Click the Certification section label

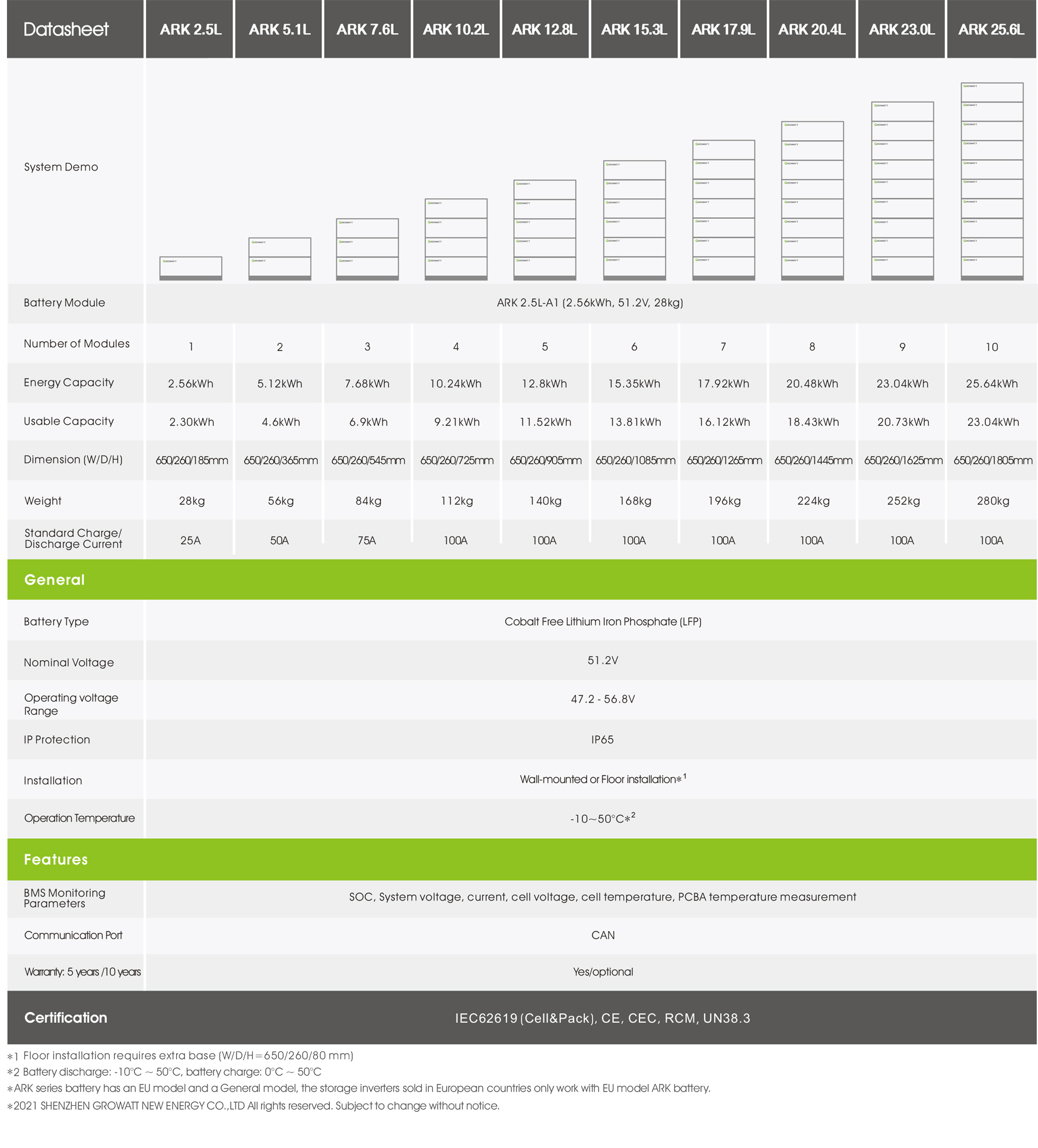[66, 1018]
